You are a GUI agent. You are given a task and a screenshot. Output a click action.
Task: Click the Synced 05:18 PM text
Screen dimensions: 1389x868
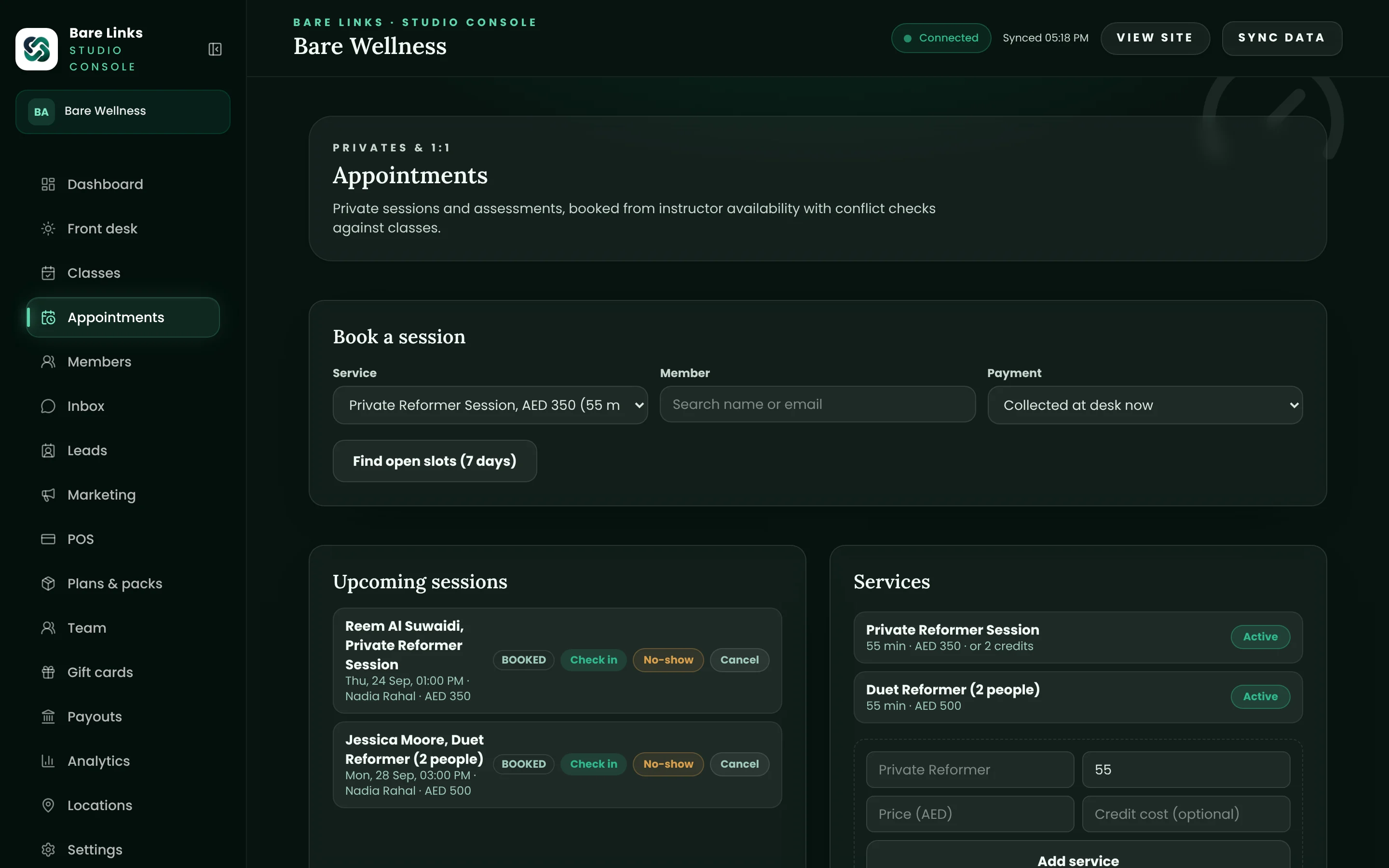(x=1045, y=39)
